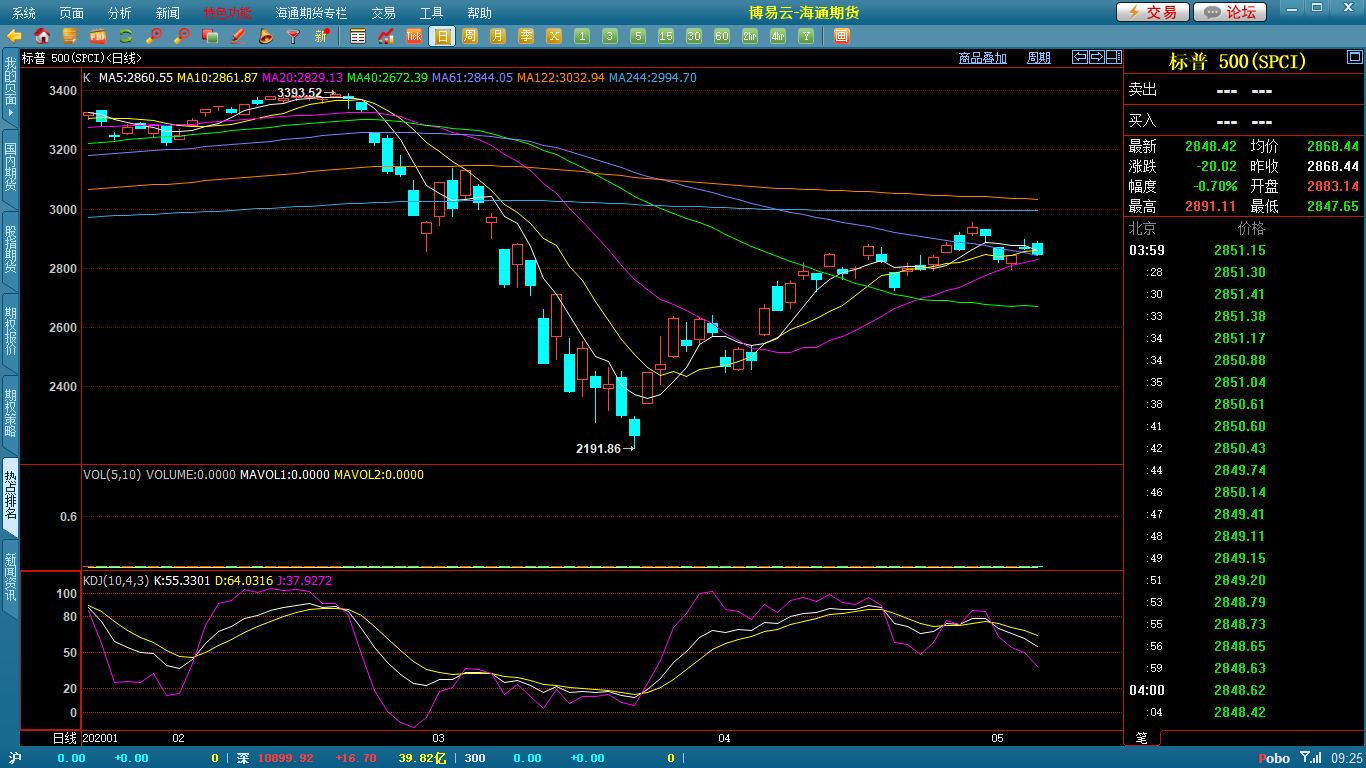
Task: Click the green refresh arrows icon
Action: [126, 36]
